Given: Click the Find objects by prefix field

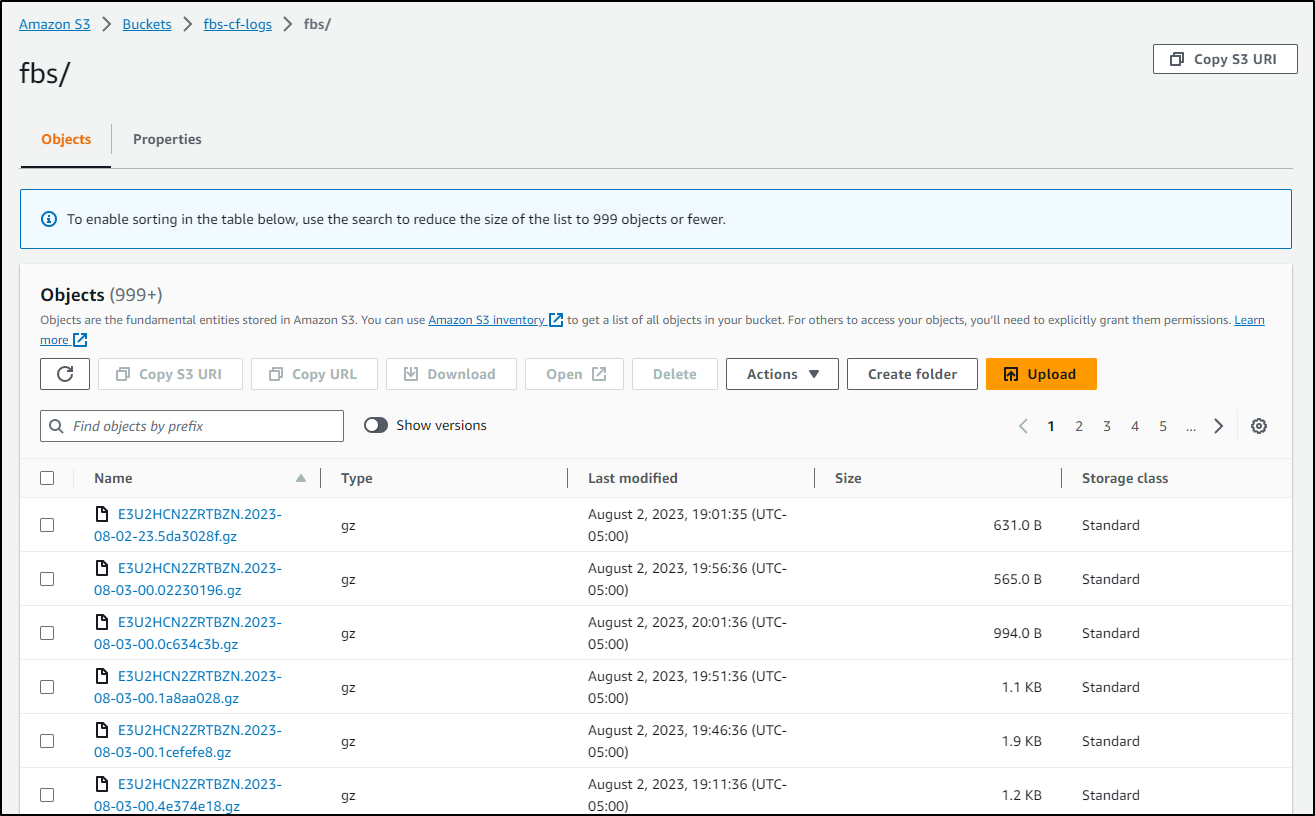Looking at the screenshot, I should pos(192,426).
